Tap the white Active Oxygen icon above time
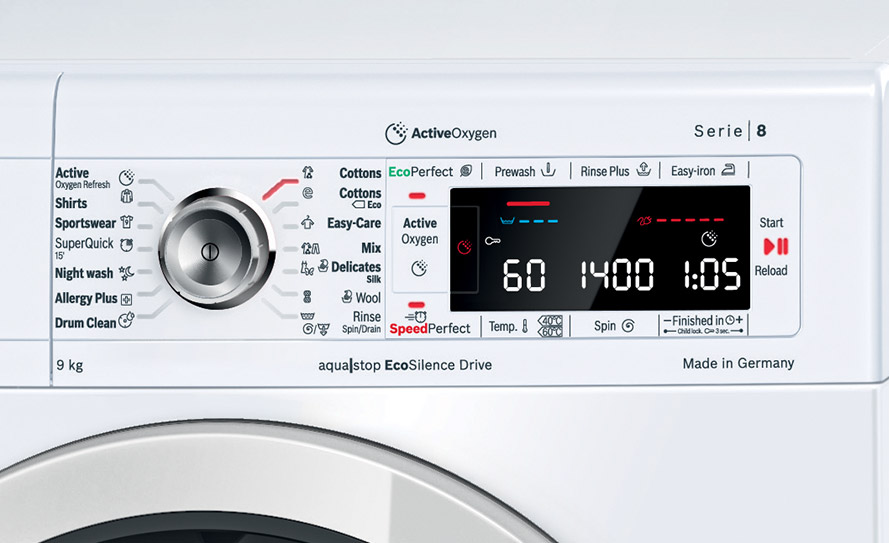Screen dimensions: 889x543 [709, 239]
